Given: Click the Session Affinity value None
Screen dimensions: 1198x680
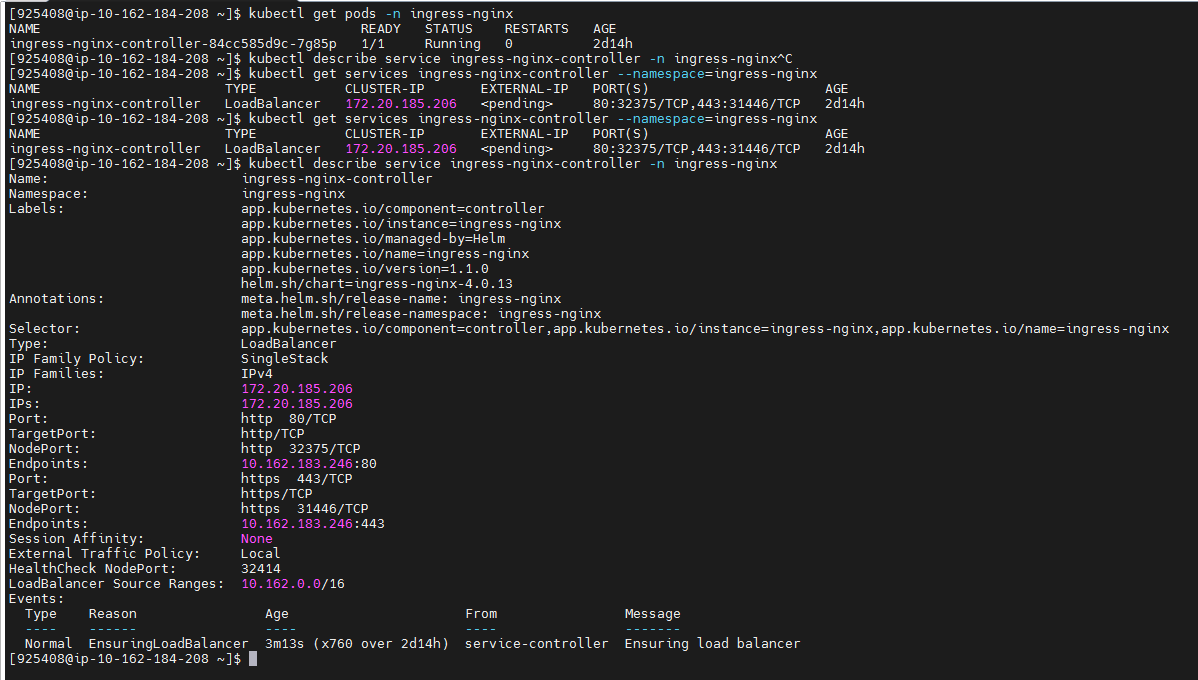Looking at the screenshot, I should [x=255, y=538].
